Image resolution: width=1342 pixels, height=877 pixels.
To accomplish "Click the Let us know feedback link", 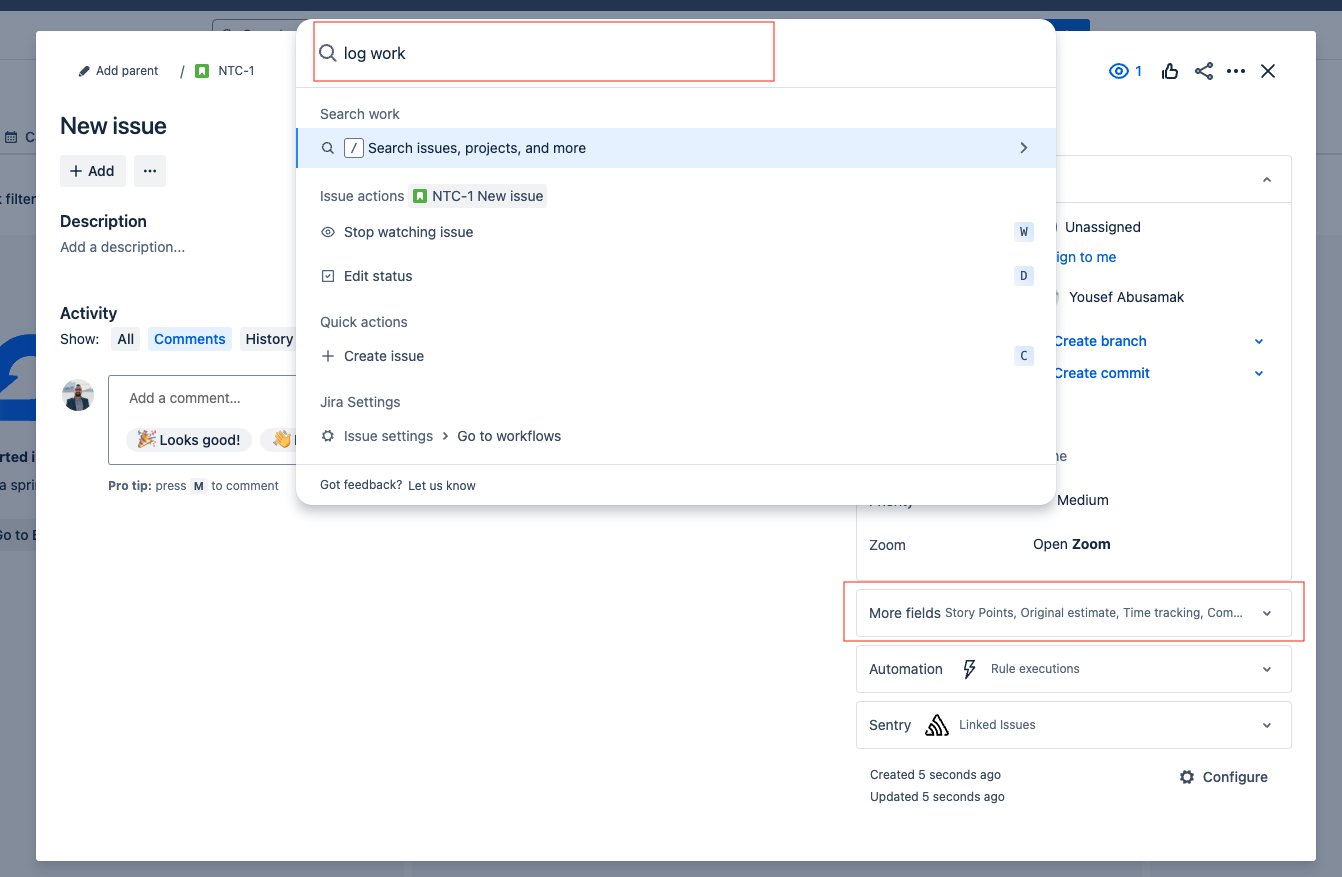I will point(442,485).
